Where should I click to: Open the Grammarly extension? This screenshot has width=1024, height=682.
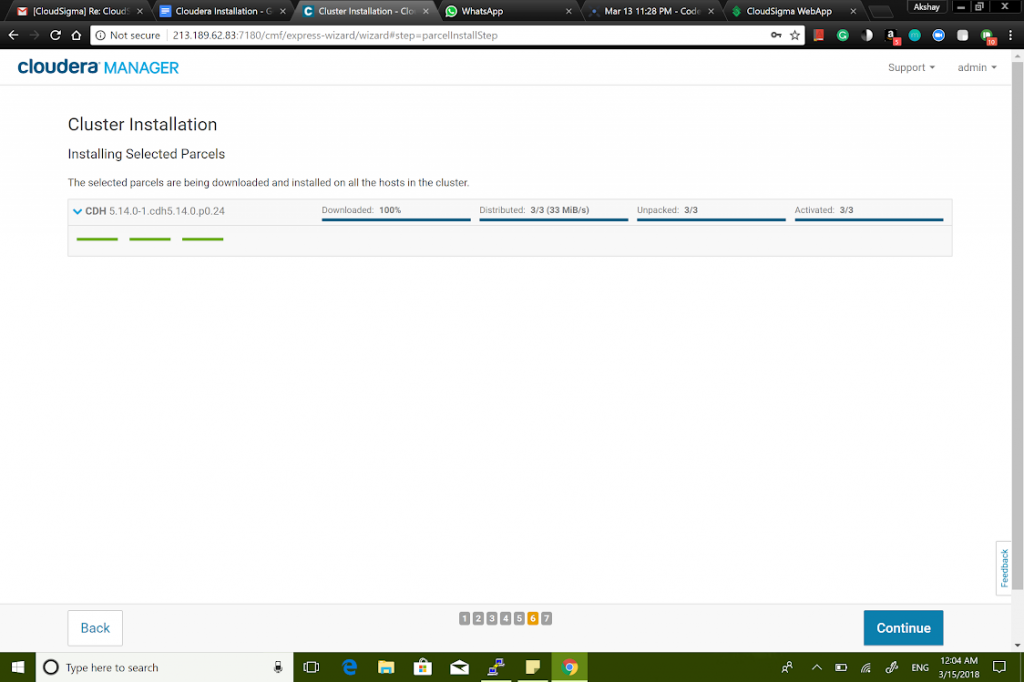(x=842, y=35)
